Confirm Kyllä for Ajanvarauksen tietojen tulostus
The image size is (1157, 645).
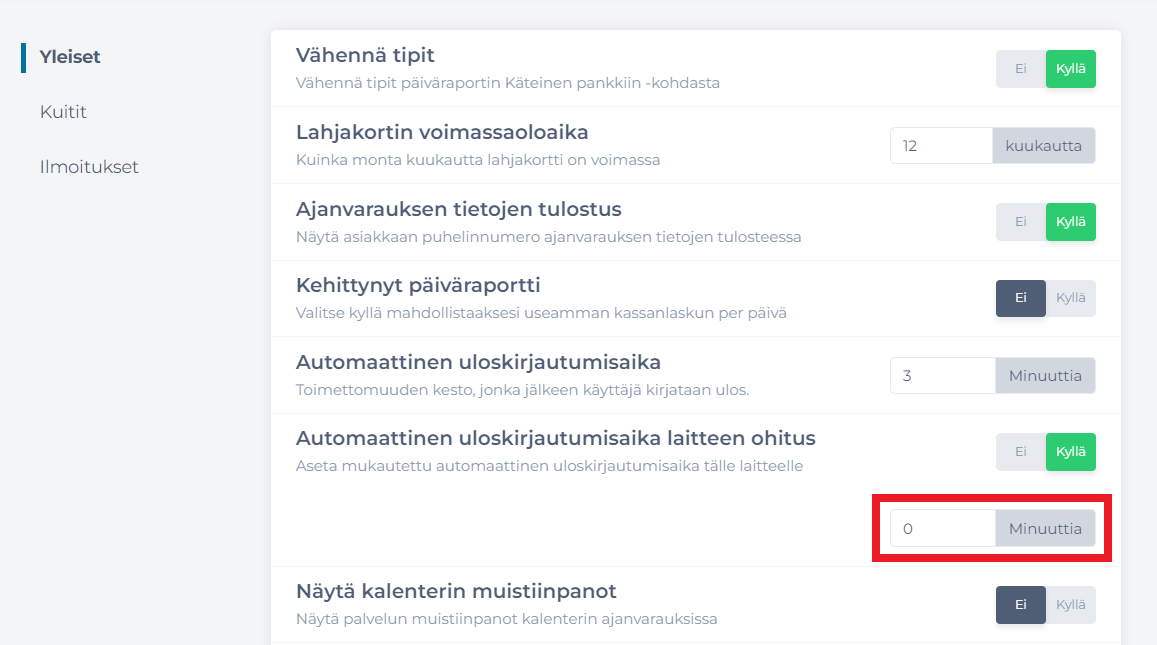pyautogui.click(x=1070, y=221)
